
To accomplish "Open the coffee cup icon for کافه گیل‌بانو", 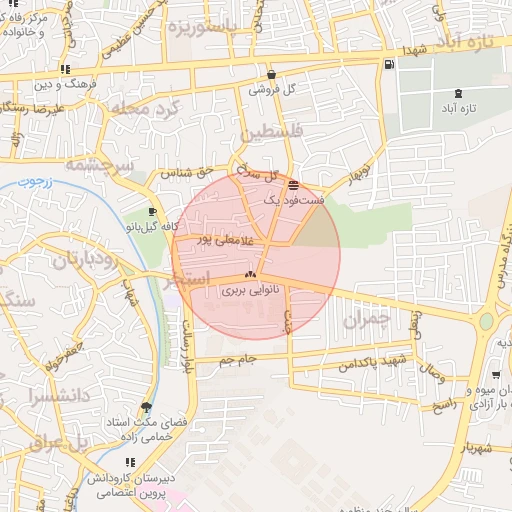I will click(x=153, y=211).
